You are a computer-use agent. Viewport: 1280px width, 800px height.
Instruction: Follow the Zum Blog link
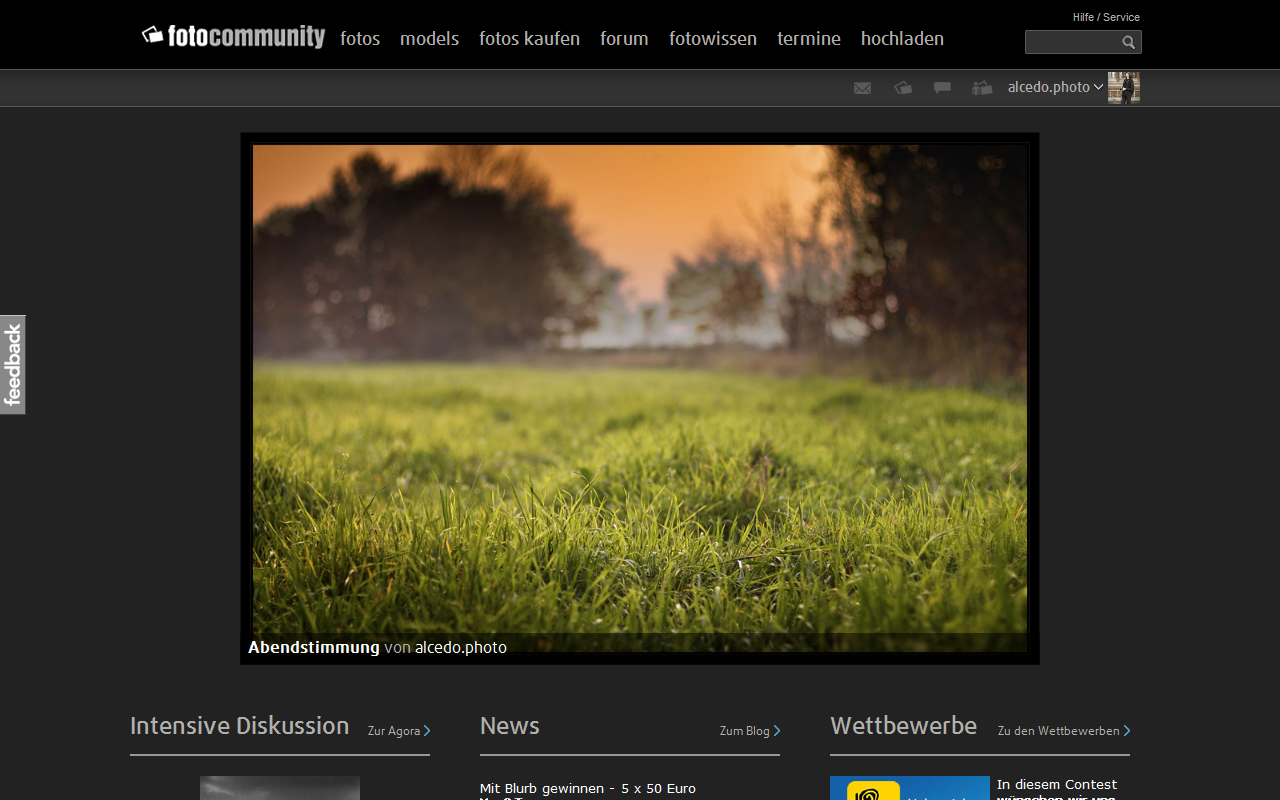(750, 731)
